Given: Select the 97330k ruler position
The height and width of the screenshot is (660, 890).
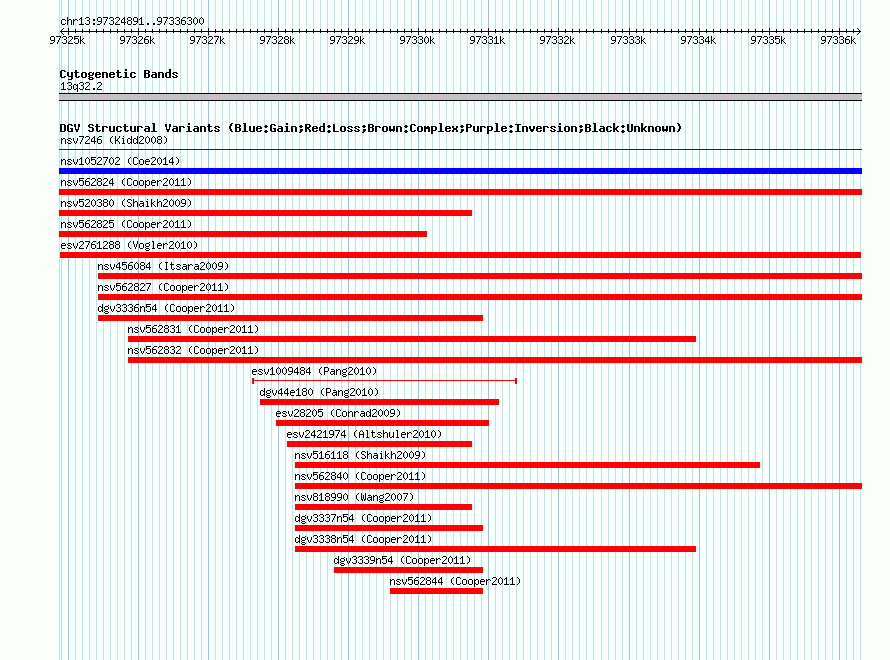Looking at the screenshot, I should (x=417, y=40).
